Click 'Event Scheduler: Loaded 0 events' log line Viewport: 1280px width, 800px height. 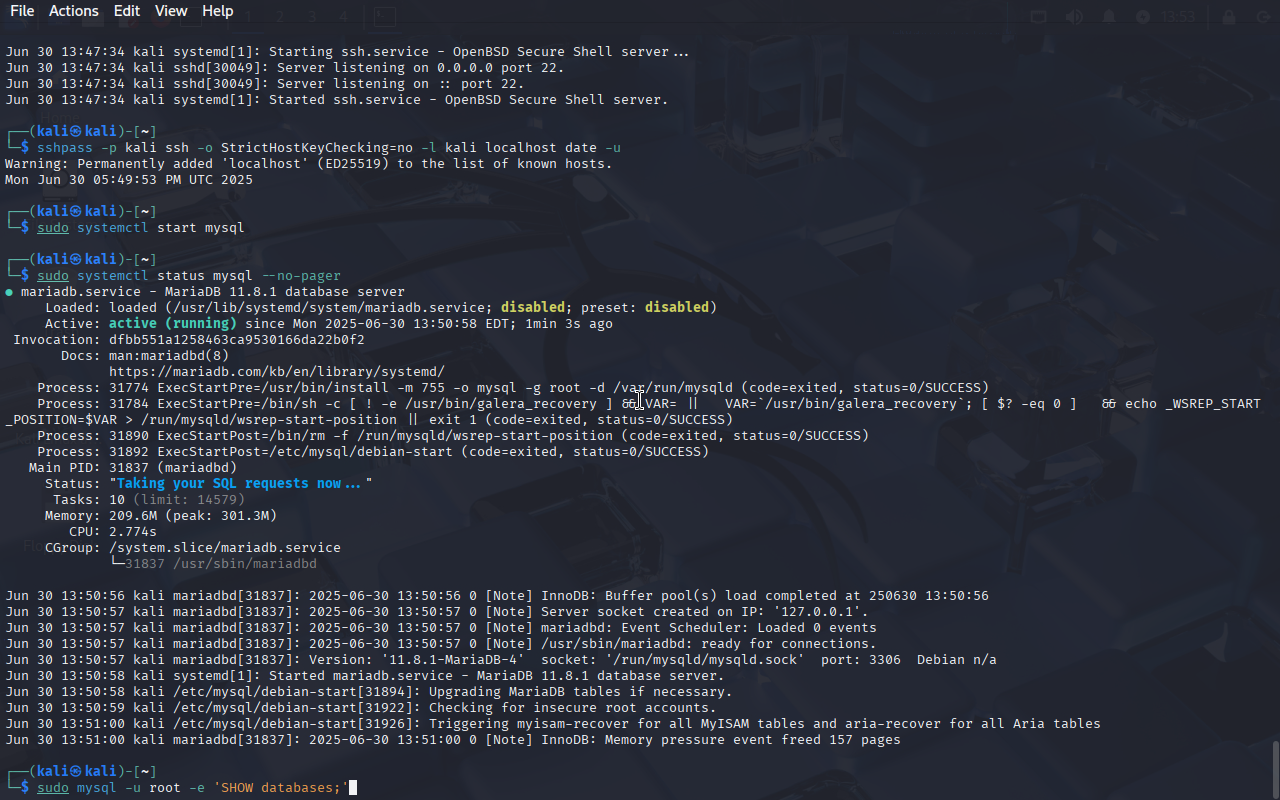pyautogui.click(x=441, y=628)
